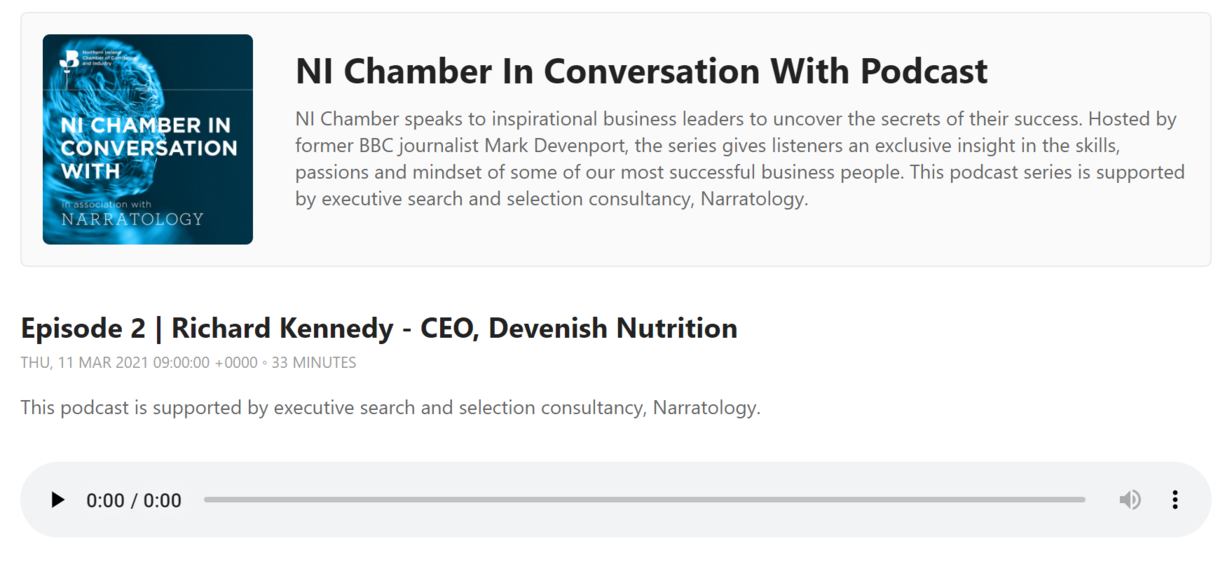Click the white NI CHAMBER IN CONVERSATION WITH cover text
Screen dimensions: 1232x569
[x=148, y=148]
